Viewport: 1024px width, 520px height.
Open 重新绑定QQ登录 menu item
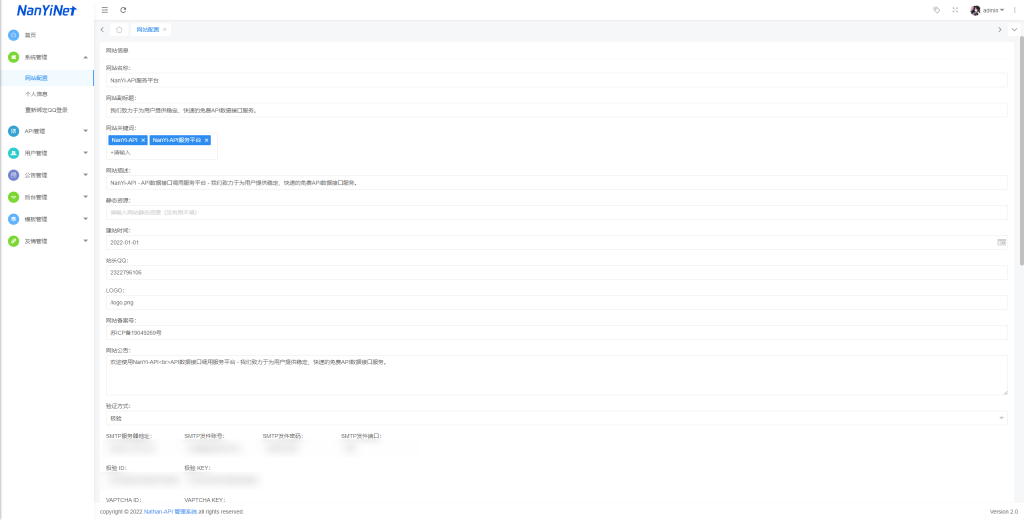46,110
